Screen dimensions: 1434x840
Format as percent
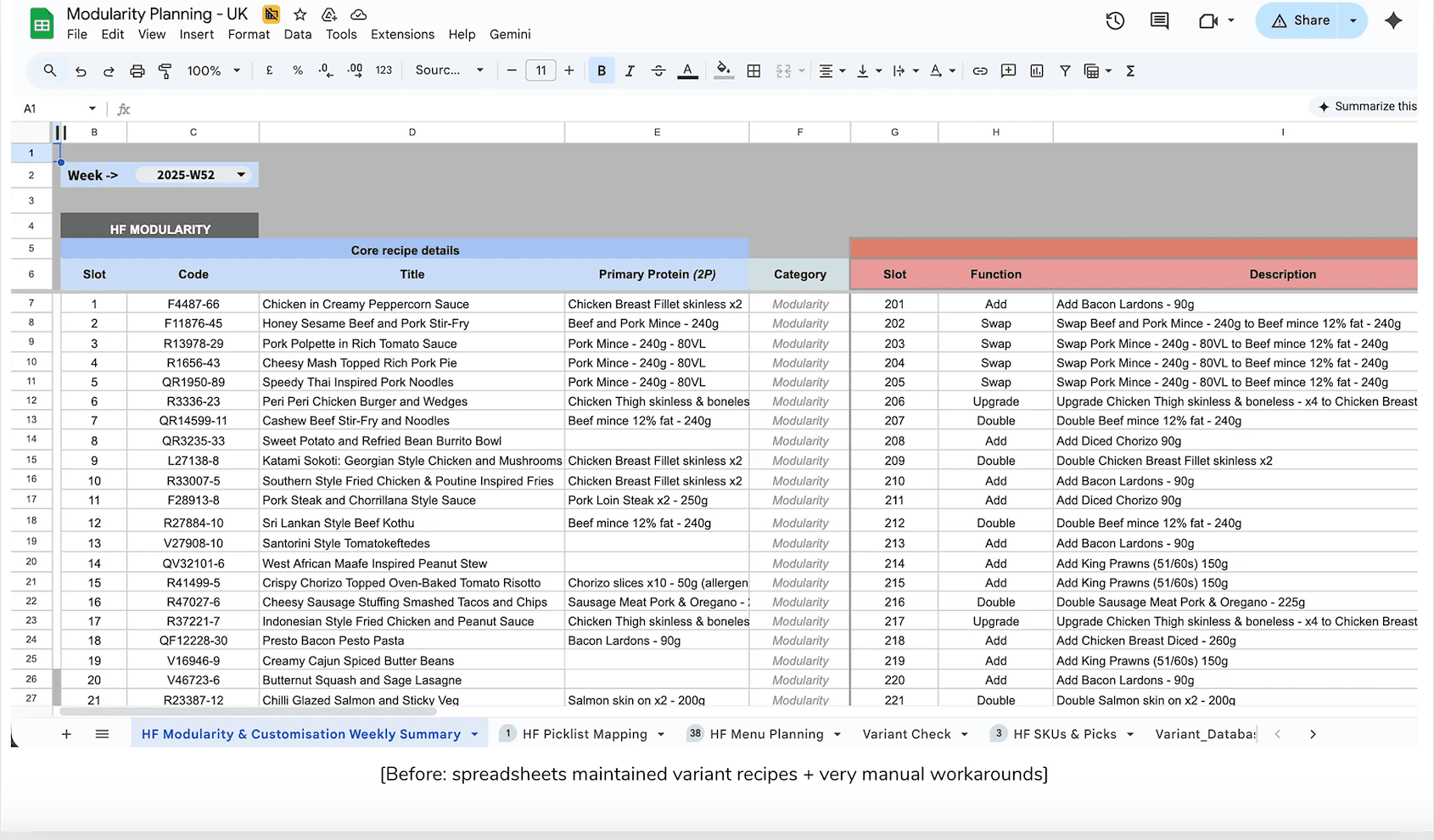point(298,71)
